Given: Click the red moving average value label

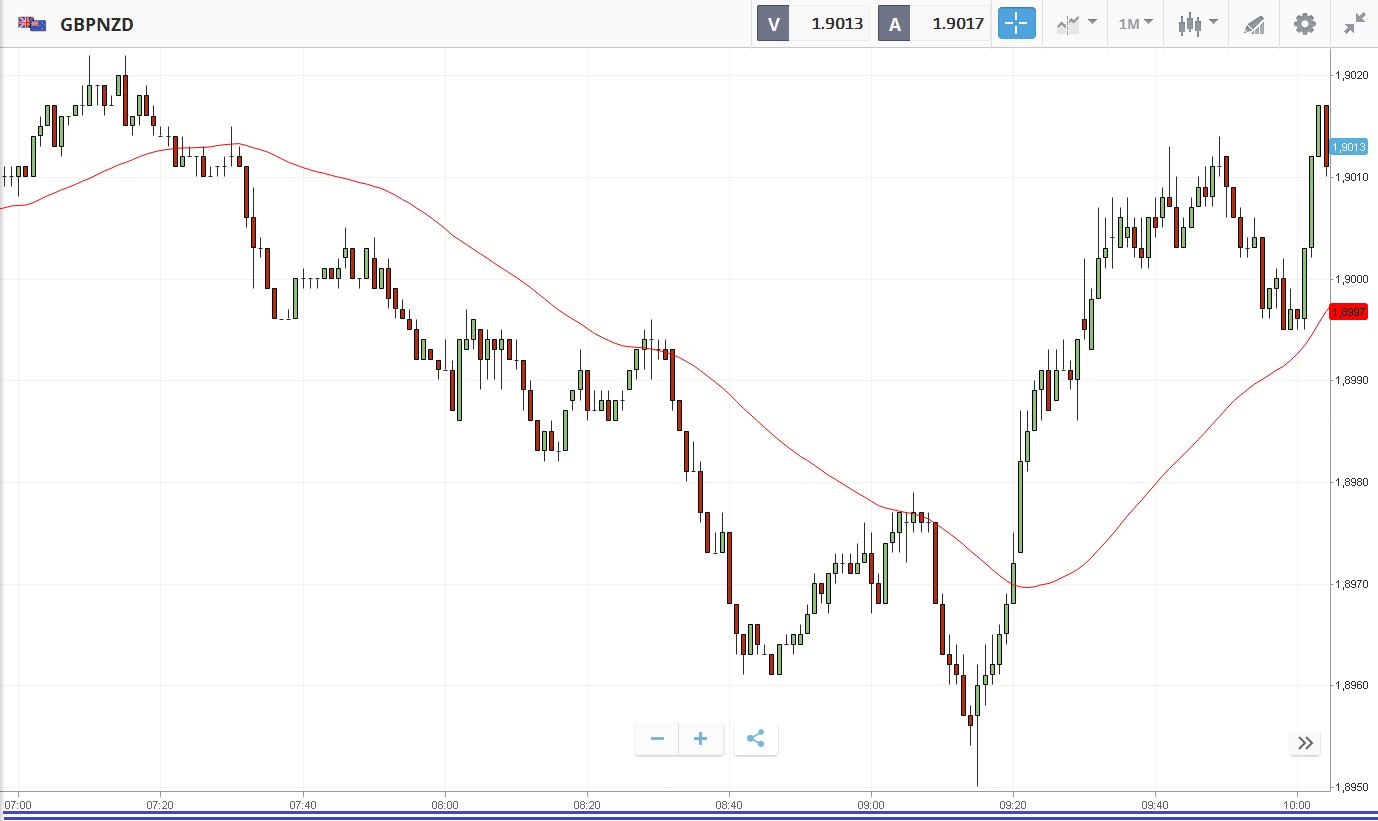Looking at the screenshot, I should click(x=1348, y=312).
